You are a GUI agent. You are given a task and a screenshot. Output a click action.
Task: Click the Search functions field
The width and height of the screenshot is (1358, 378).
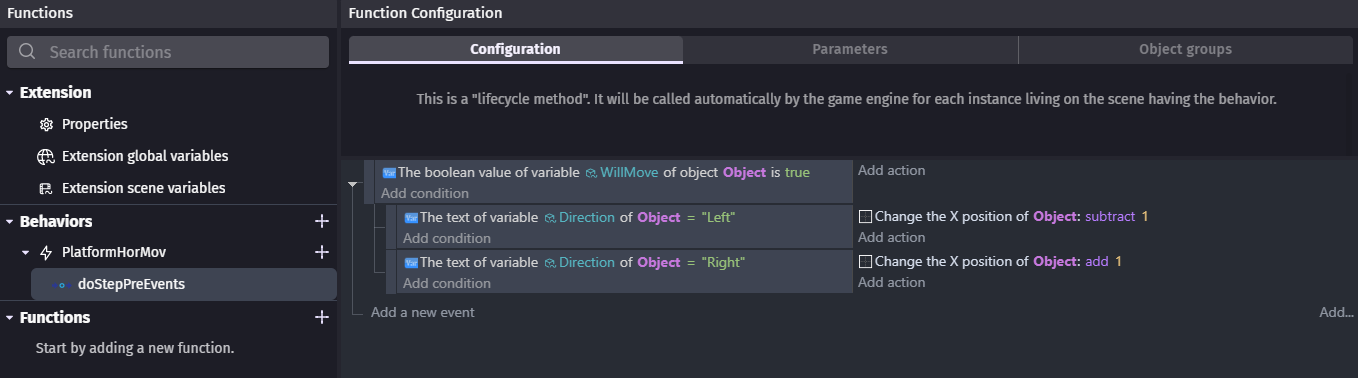(168, 52)
